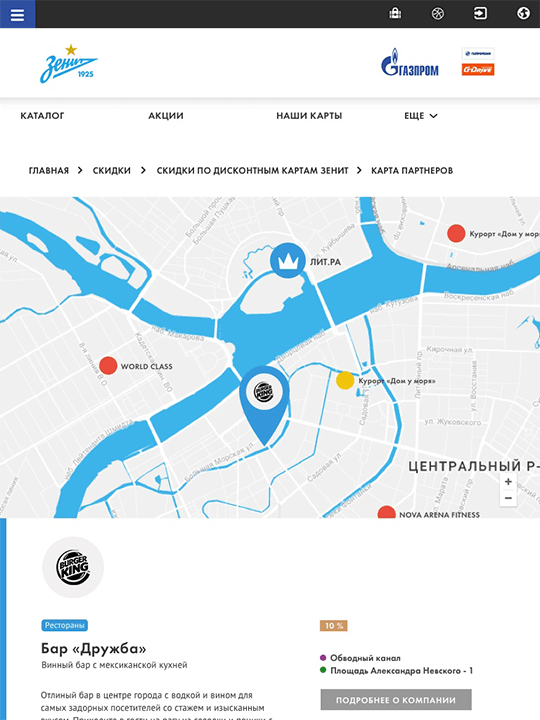Click 'Винный бар с мексиканской кухней' subtitle
540x720 pixels.
tap(114, 665)
